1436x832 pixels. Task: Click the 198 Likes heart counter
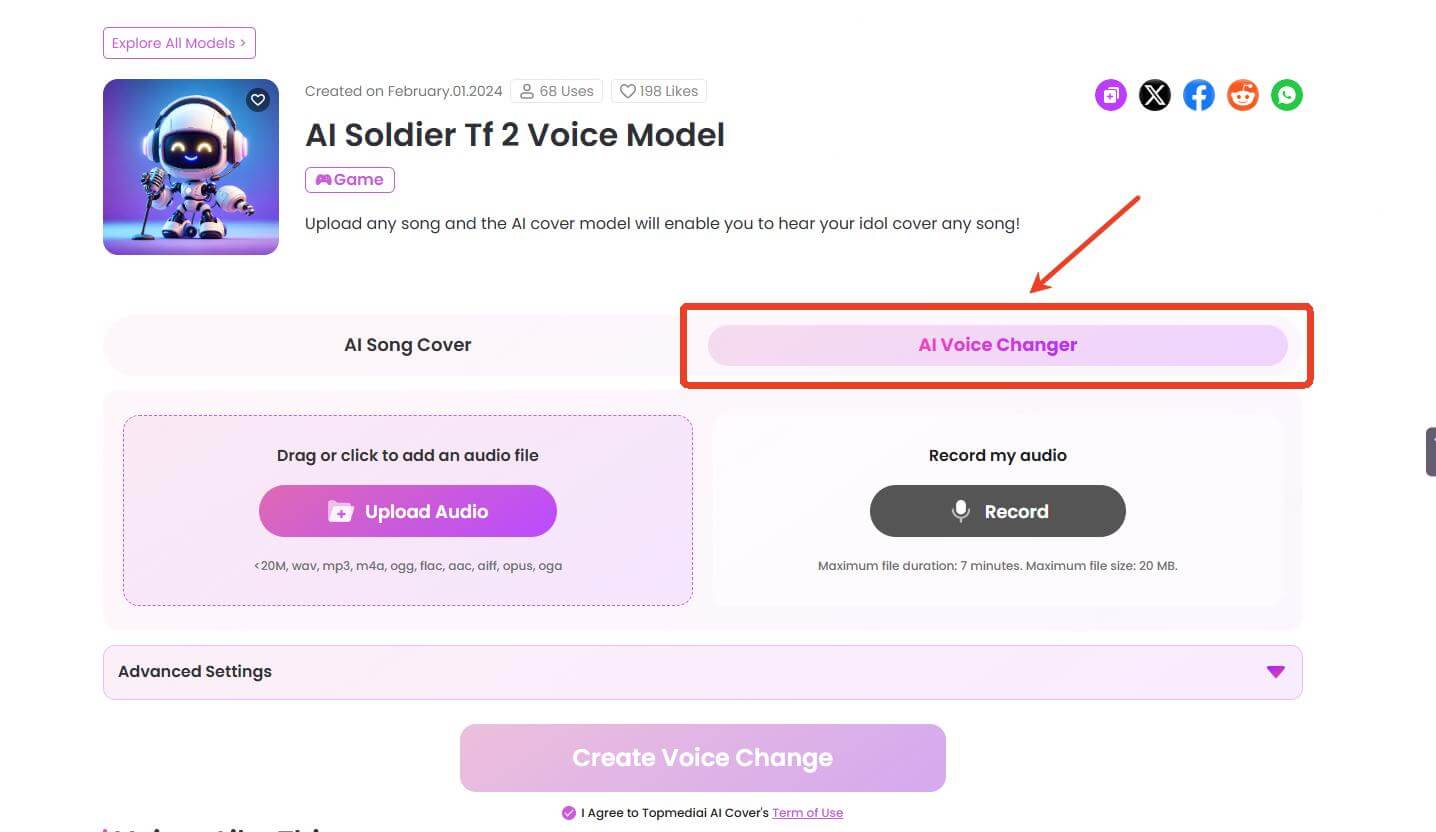(658, 91)
